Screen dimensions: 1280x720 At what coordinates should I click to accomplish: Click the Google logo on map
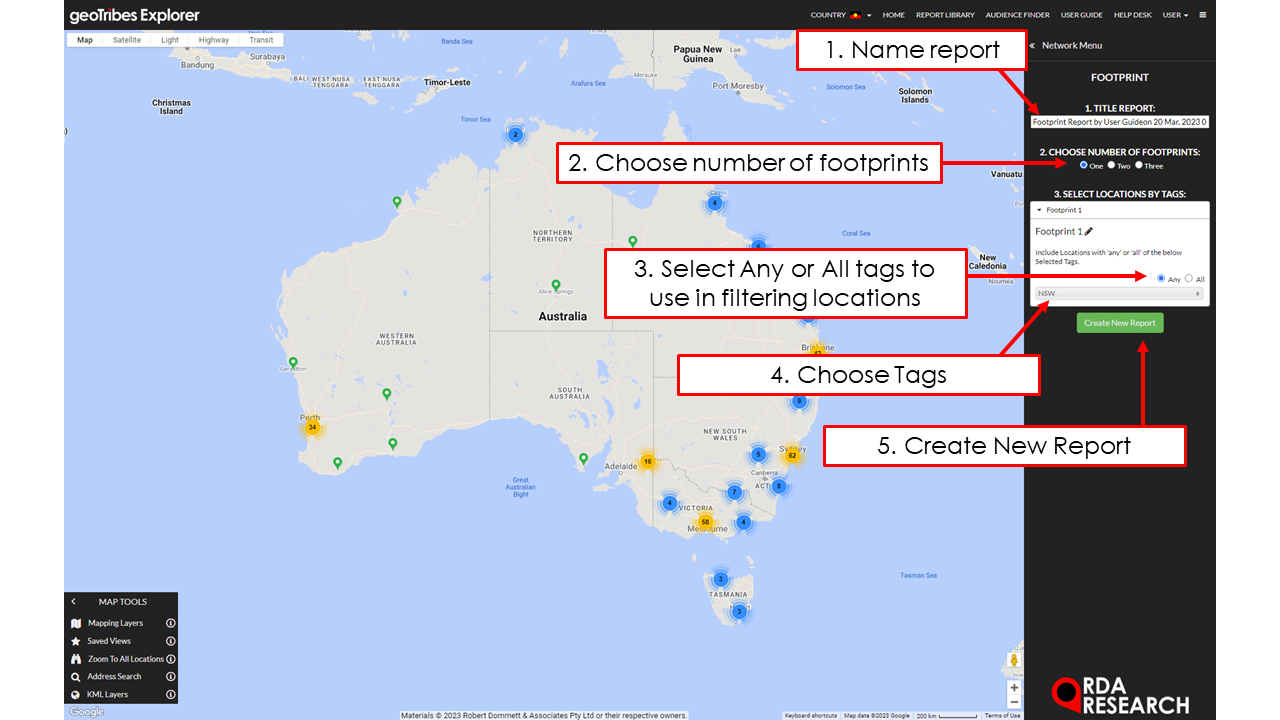pyautogui.click(x=86, y=712)
